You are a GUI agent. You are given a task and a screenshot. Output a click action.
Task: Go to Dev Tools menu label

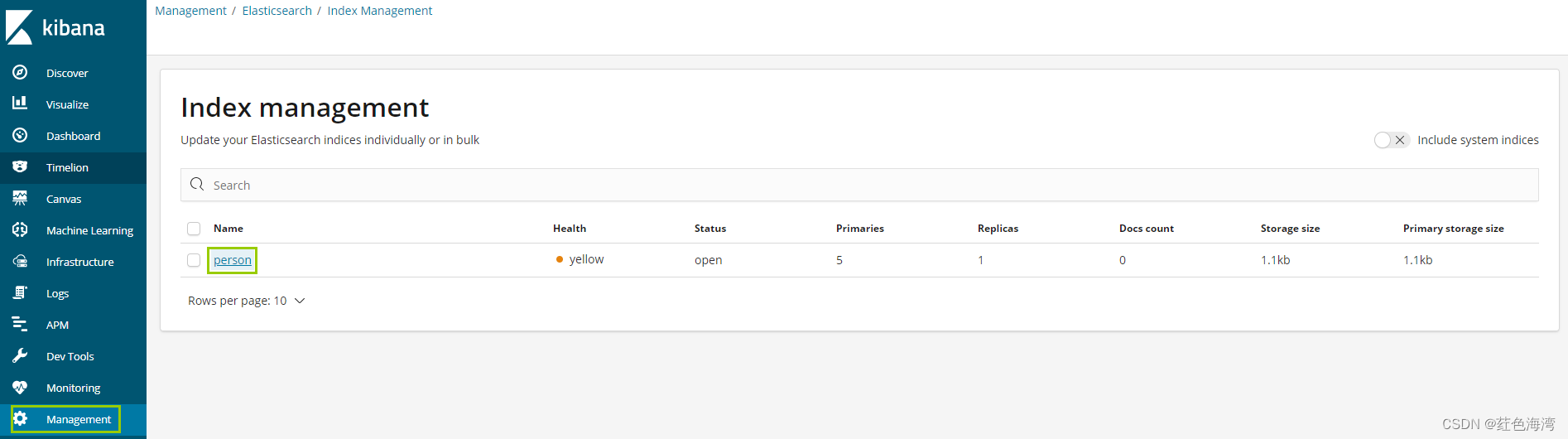[70, 356]
